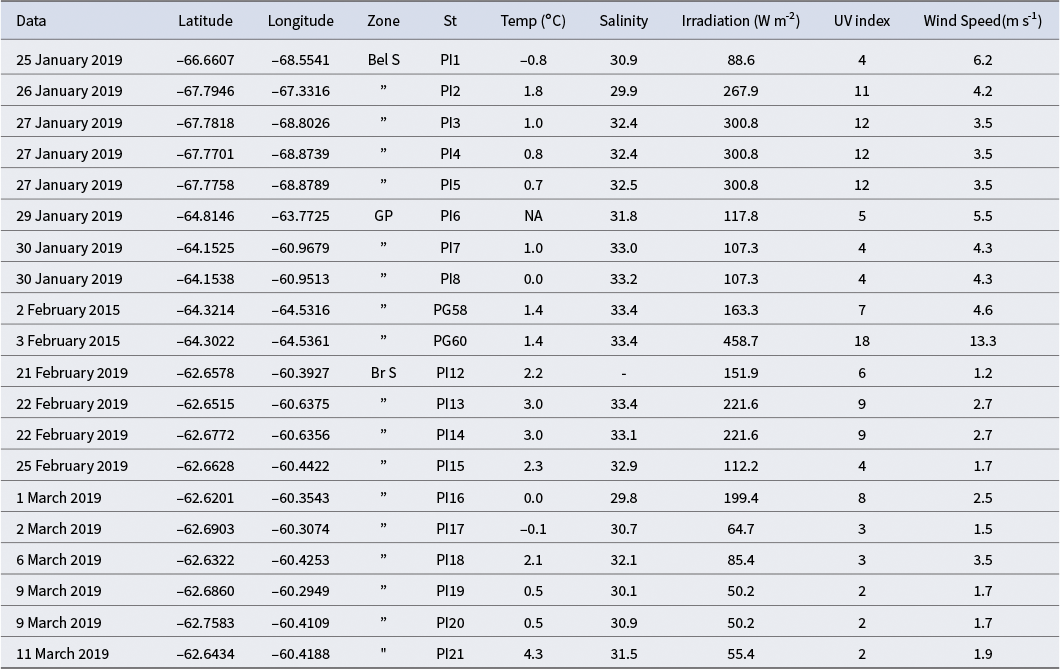Select the Temp (°C) column header
This screenshot has height=669, width=1060.
point(533,21)
